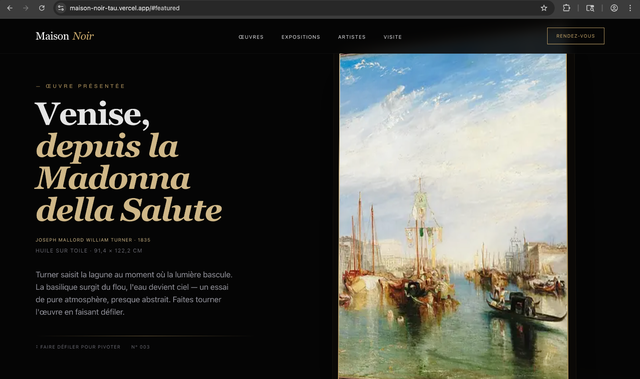640x379 pixels.
Task: Open the browser three-dot menu
Action: click(x=630, y=8)
